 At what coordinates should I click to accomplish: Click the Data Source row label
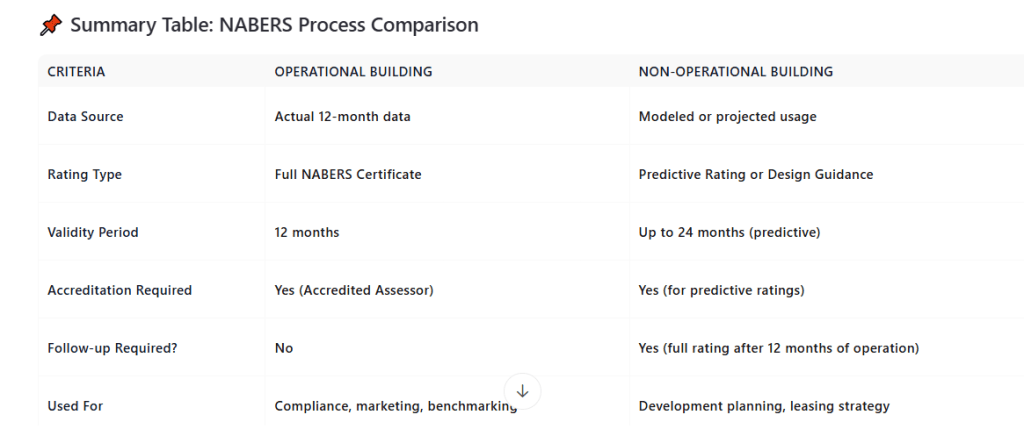[x=85, y=117]
